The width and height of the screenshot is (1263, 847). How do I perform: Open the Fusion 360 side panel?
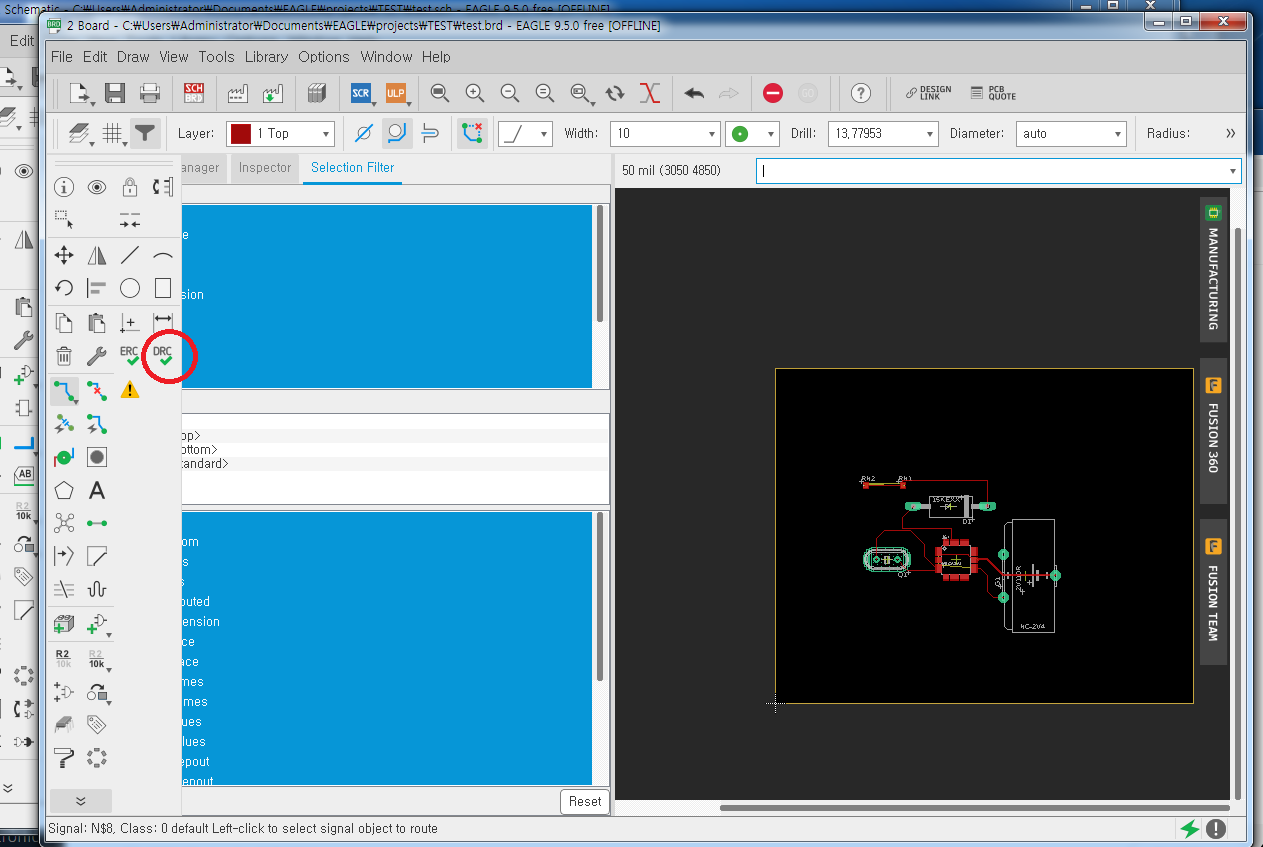click(1213, 430)
